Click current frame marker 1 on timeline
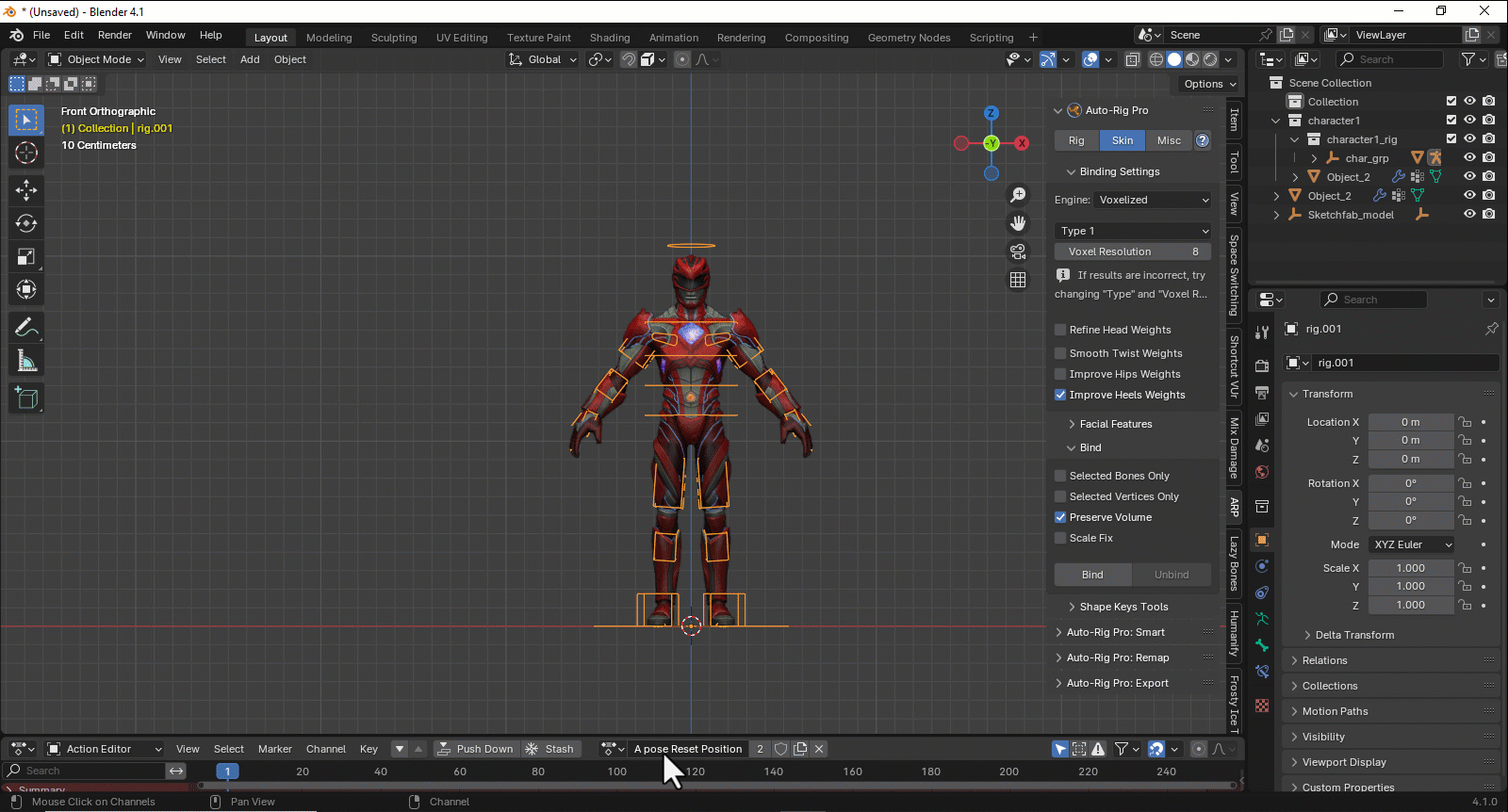 [x=227, y=771]
